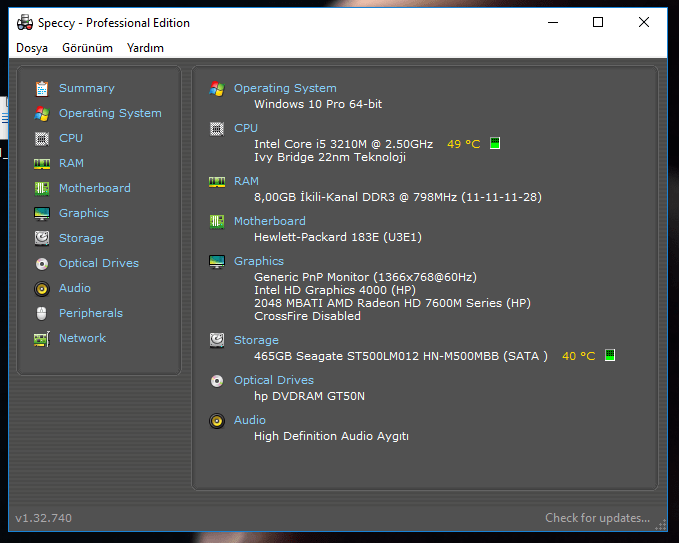
Task: Click the green storage temperature indicator icon
Action: point(610,356)
